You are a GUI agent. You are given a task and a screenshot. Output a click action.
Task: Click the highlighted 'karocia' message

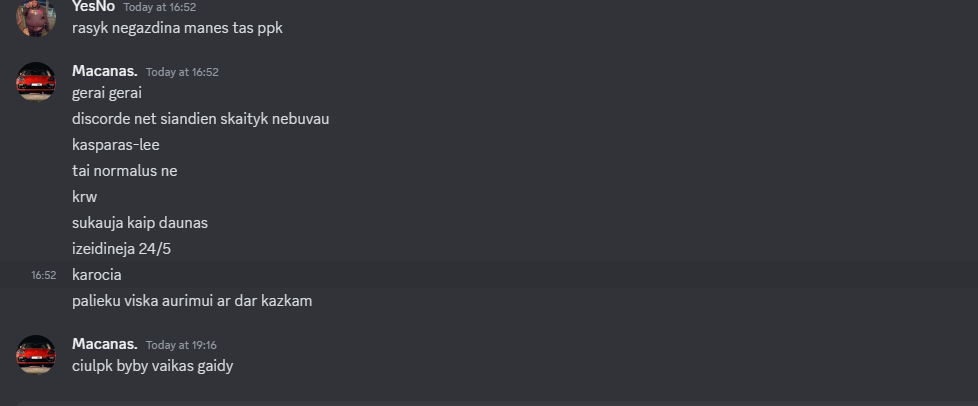pyautogui.click(x=97, y=275)
